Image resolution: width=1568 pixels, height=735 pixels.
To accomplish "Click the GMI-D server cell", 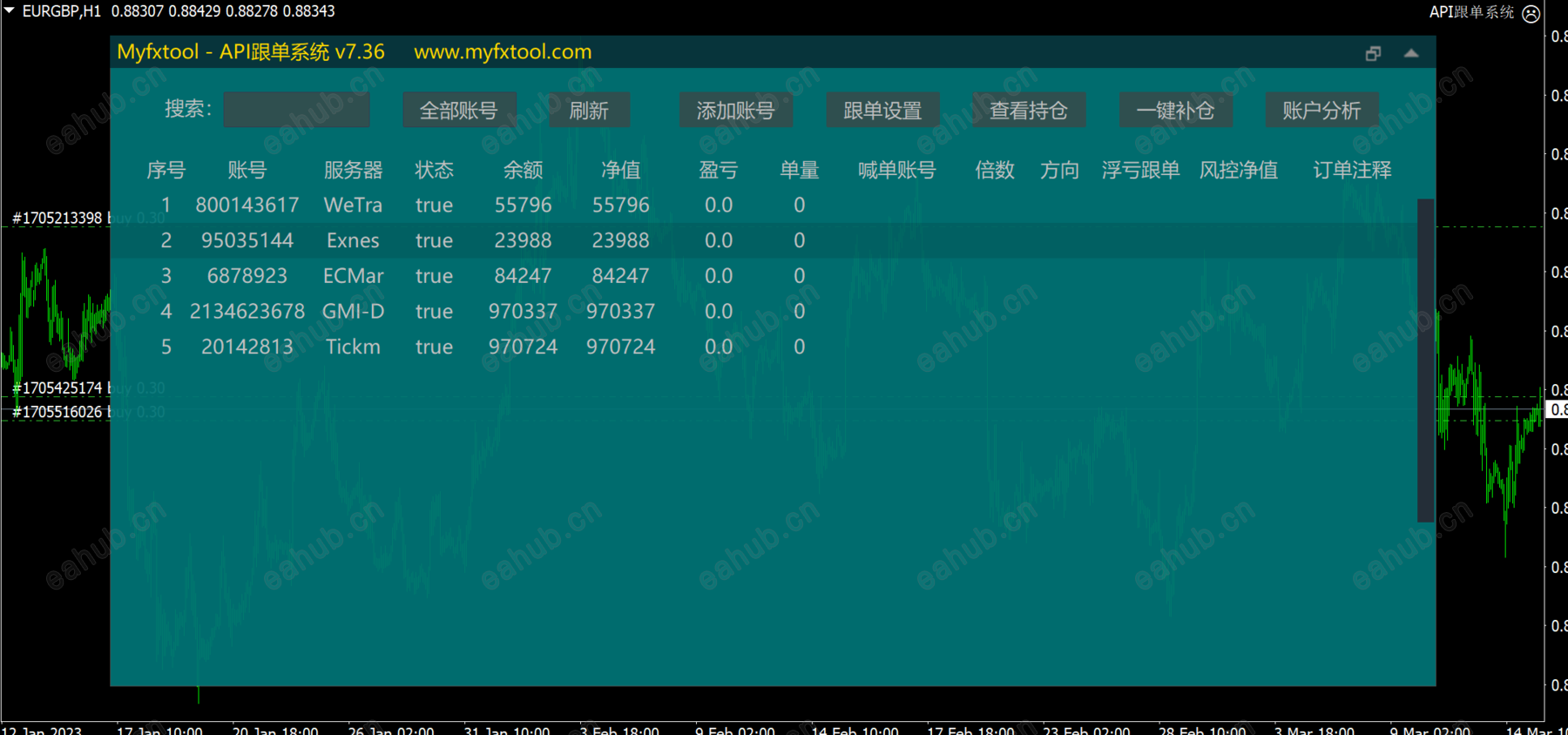I will pyautogui.click(x=353, y=312).
